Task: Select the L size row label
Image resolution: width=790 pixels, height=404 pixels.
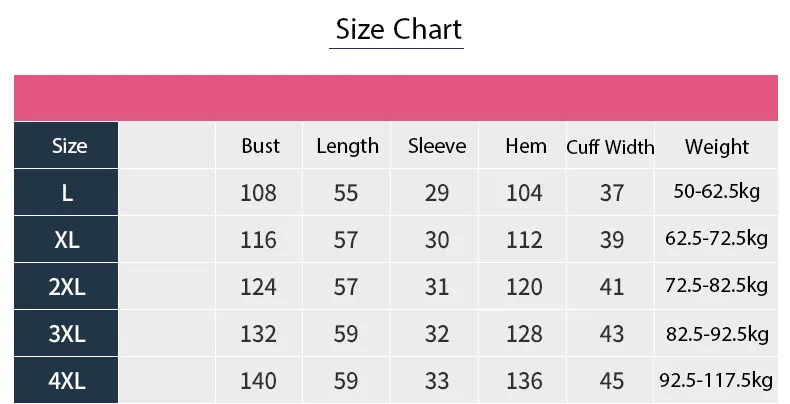Action: point(67,192)
